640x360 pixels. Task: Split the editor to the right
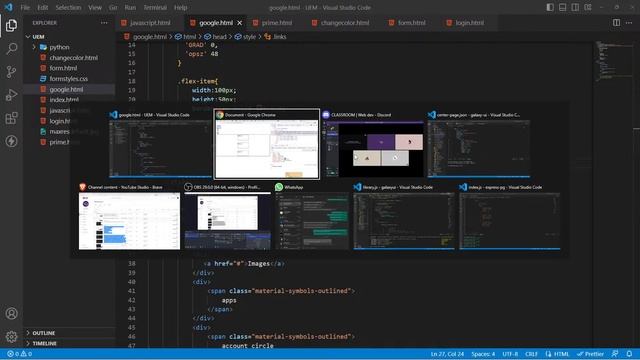click(x=616, y=23)
